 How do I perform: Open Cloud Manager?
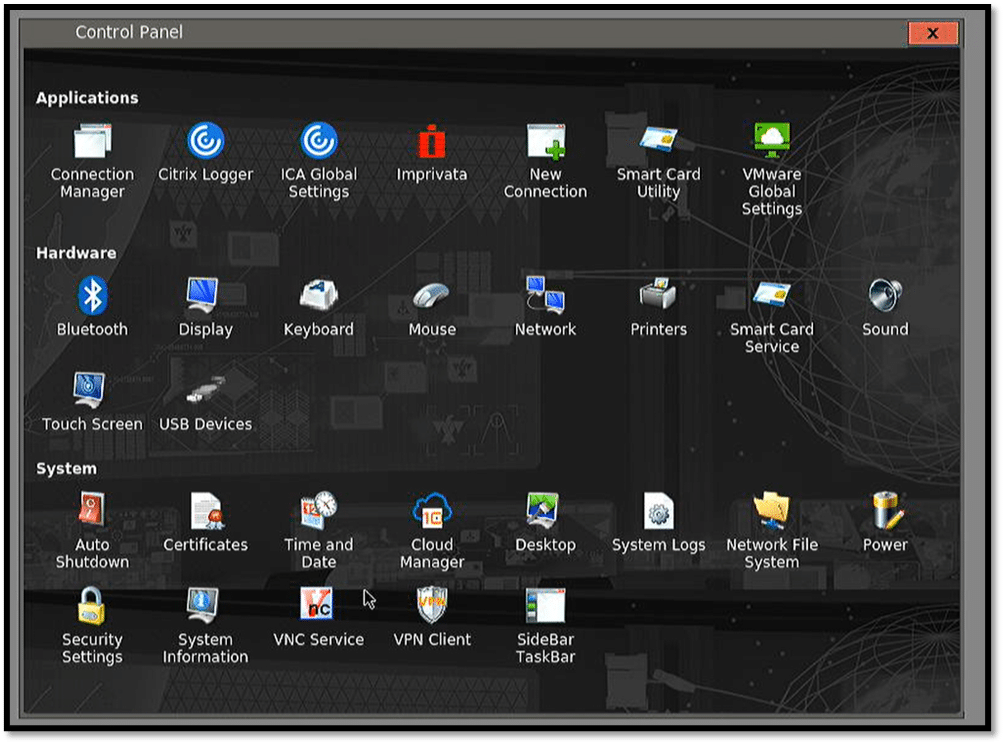pyautogui.click(x=432, y=530)
